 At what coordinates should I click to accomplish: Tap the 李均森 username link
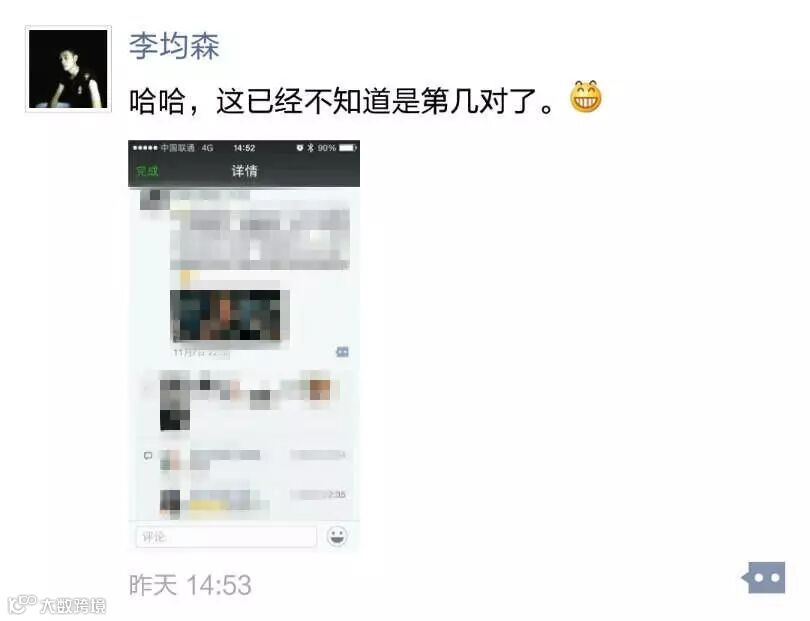(174, 46)
